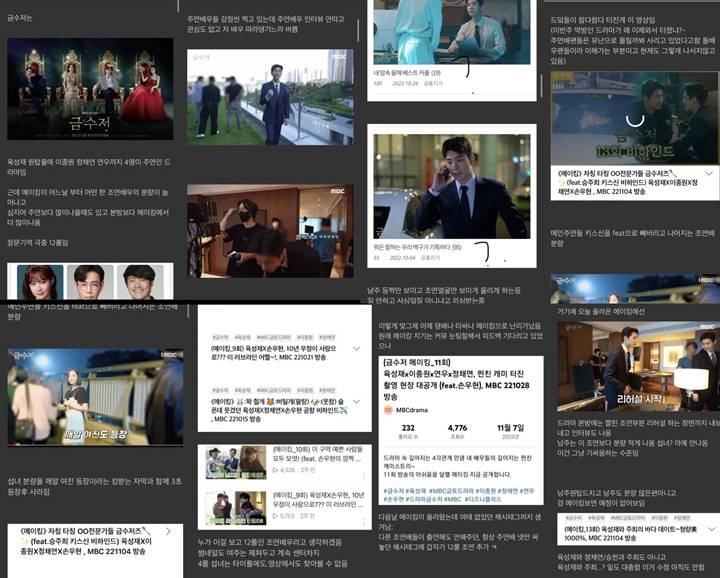The image size is (720, 578).
Task: Open night video frame with woman holding drink
Action: [96, 397]
